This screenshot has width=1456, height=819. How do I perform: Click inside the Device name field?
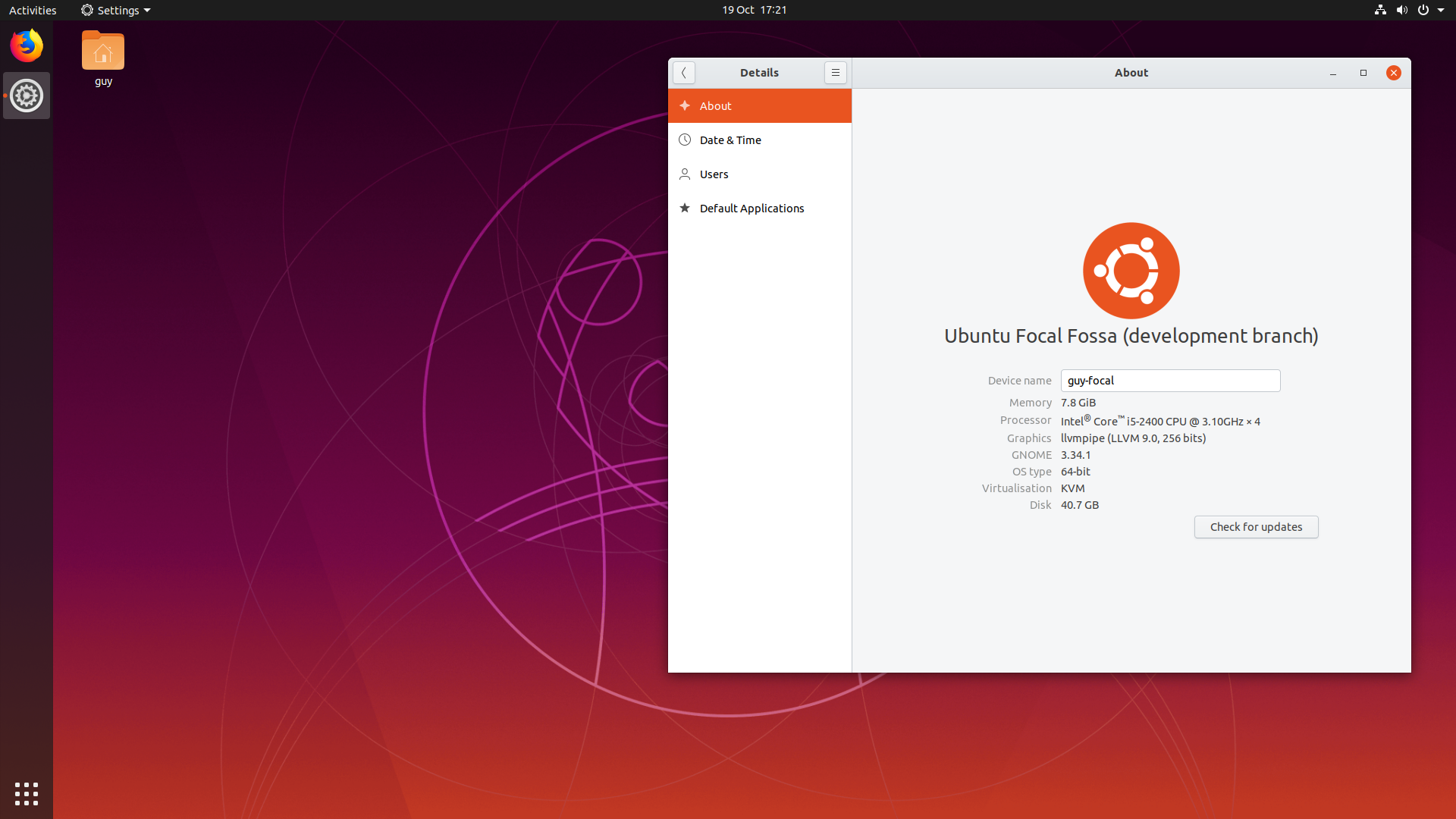click(1170, 380)
